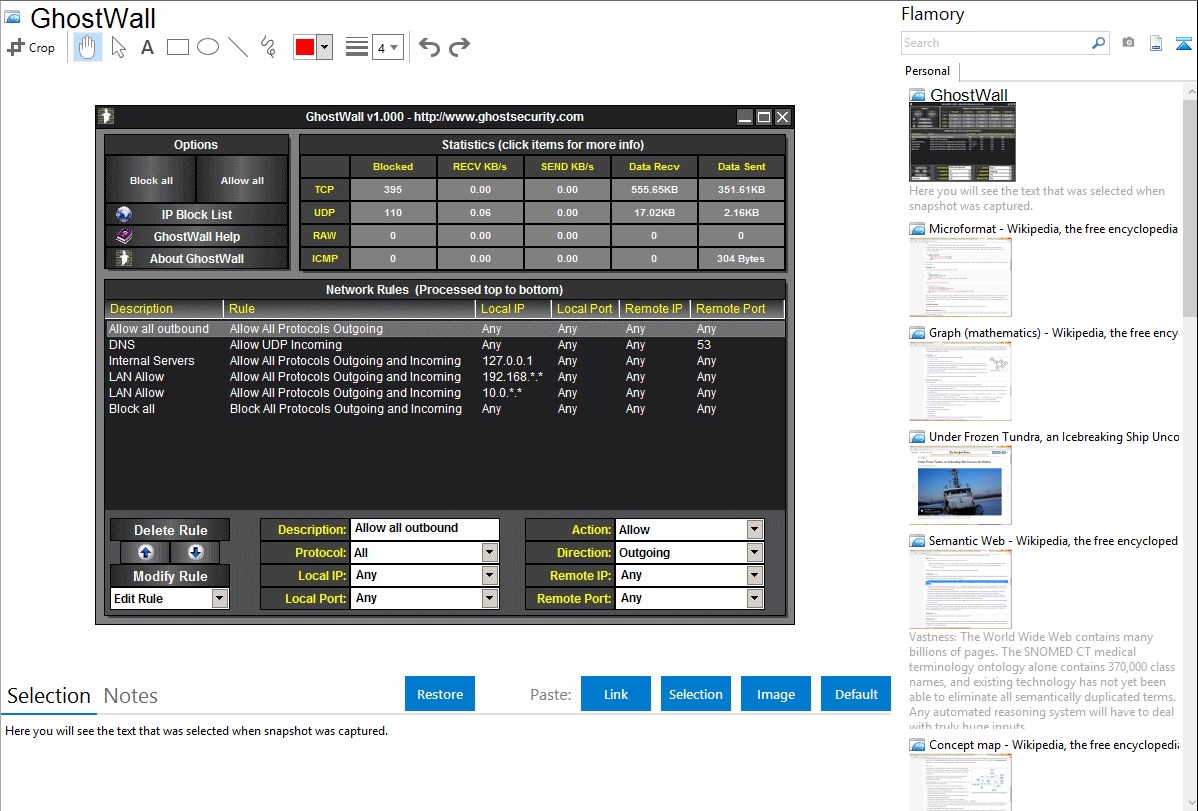The height and width of the screenshot is (811, 1198).
Task: Click the Description field 'Allow all outbound'
Action: 425,529
